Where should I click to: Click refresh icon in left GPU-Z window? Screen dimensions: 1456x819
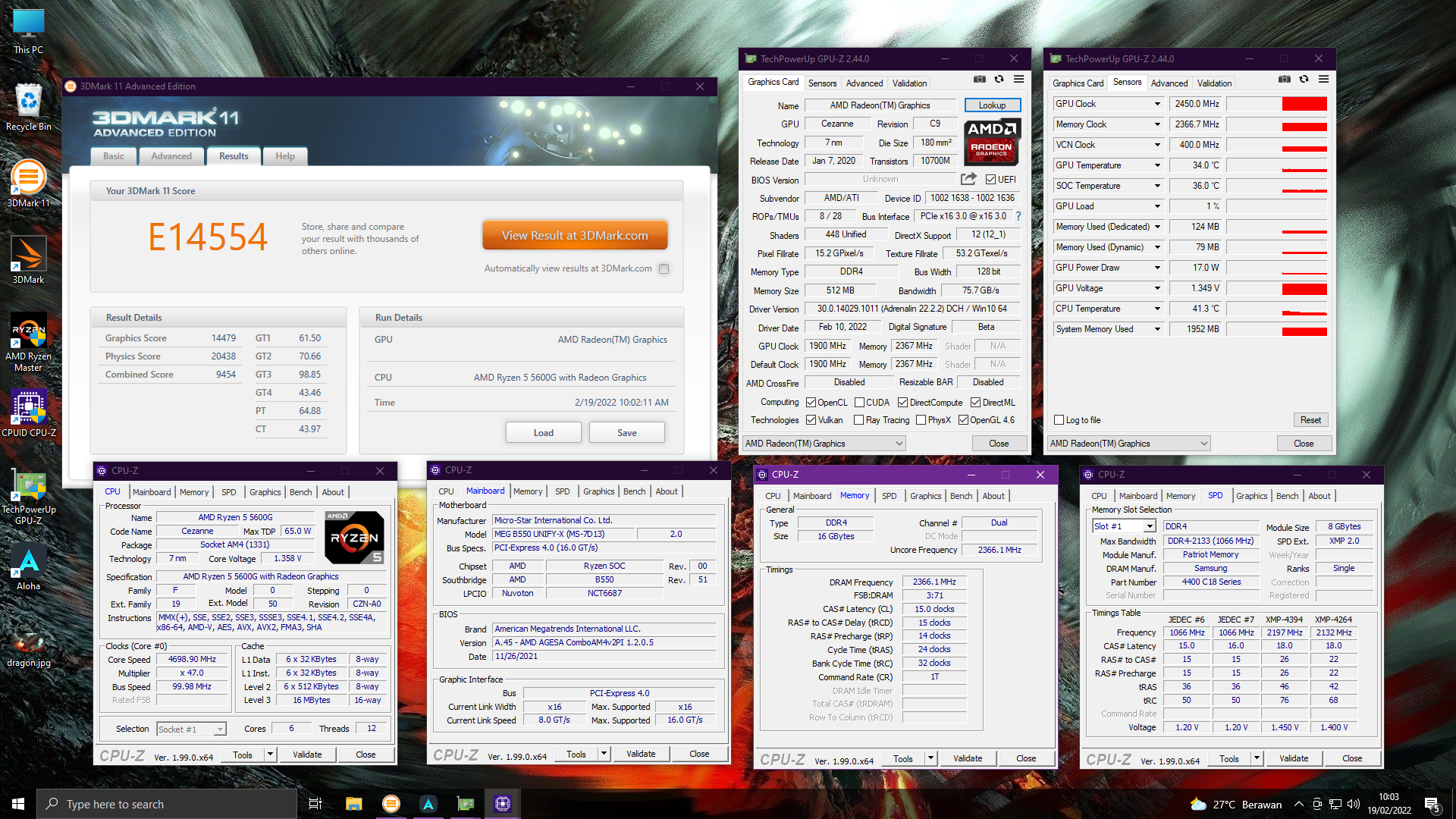pyautogui.click(x=999, y=79)
